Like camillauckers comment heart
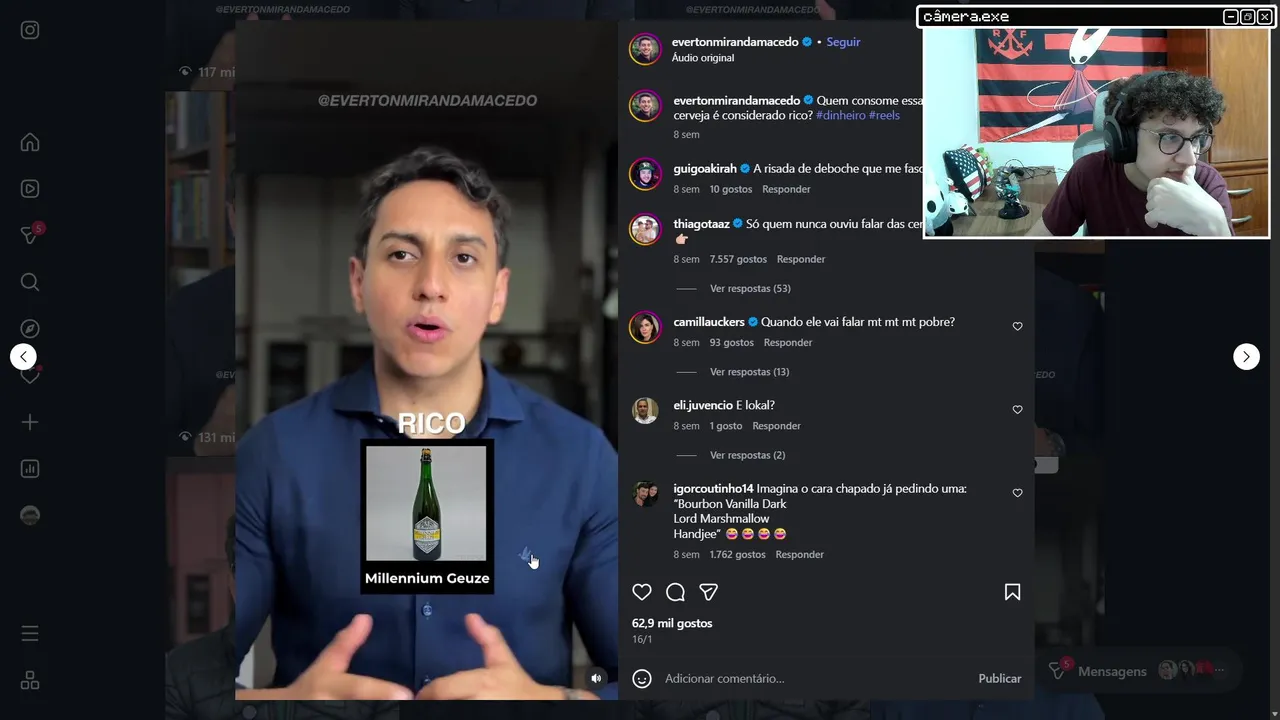 tap(1017, 326)
